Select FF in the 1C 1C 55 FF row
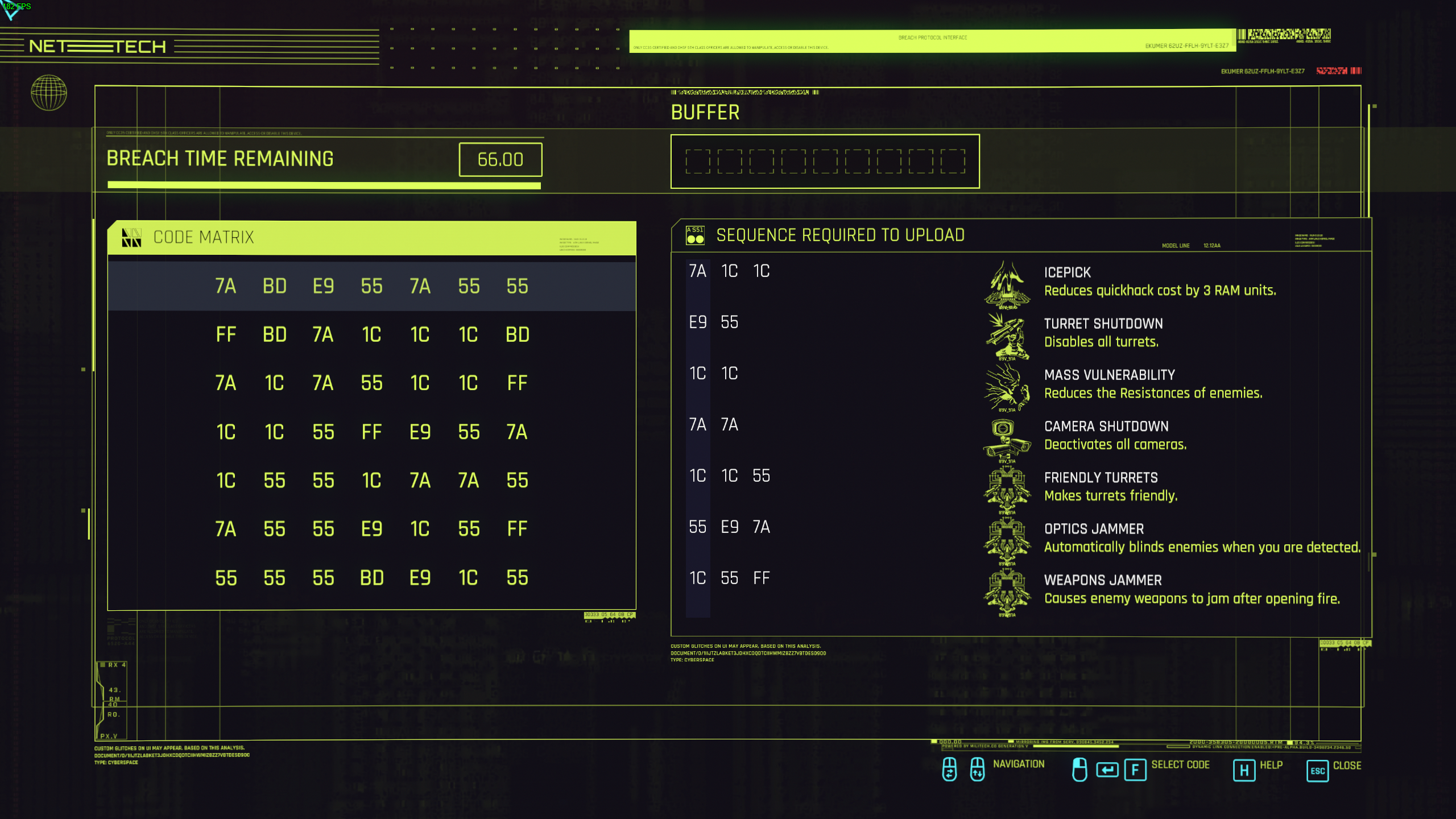This screenshot has width=1456, height=819. (x=371, y=432)
